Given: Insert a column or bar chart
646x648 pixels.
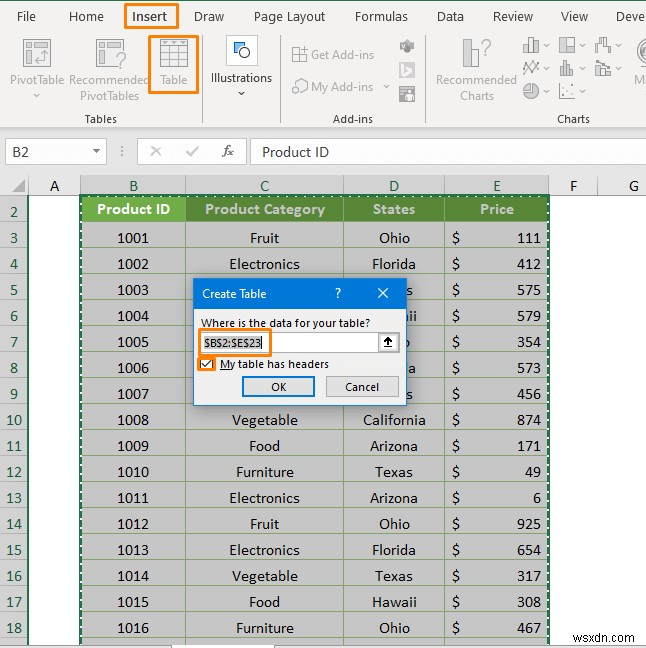Looking at the screenshot, I should click(x=531, y=45).
